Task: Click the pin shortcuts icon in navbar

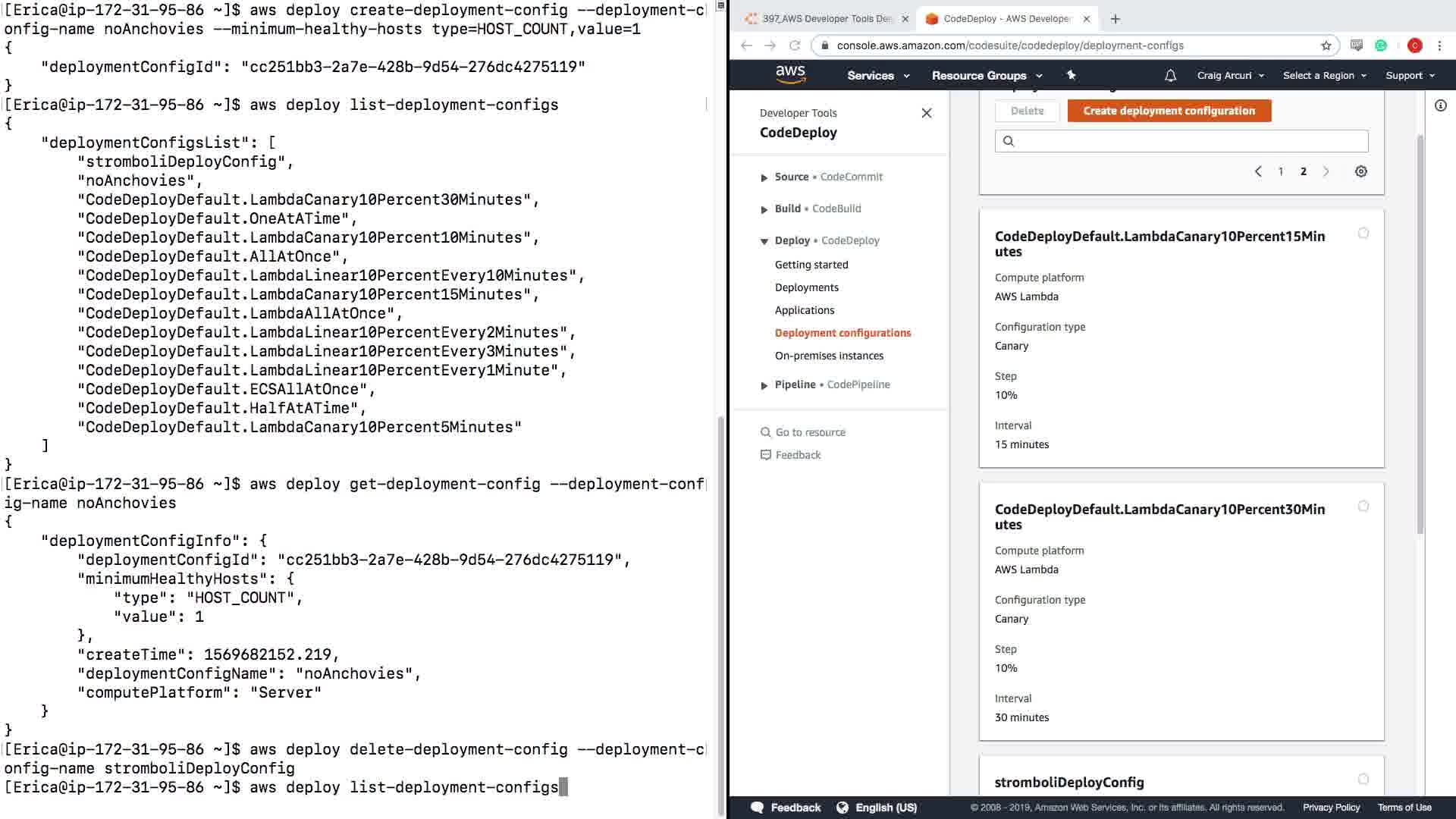Action: 1071,75
